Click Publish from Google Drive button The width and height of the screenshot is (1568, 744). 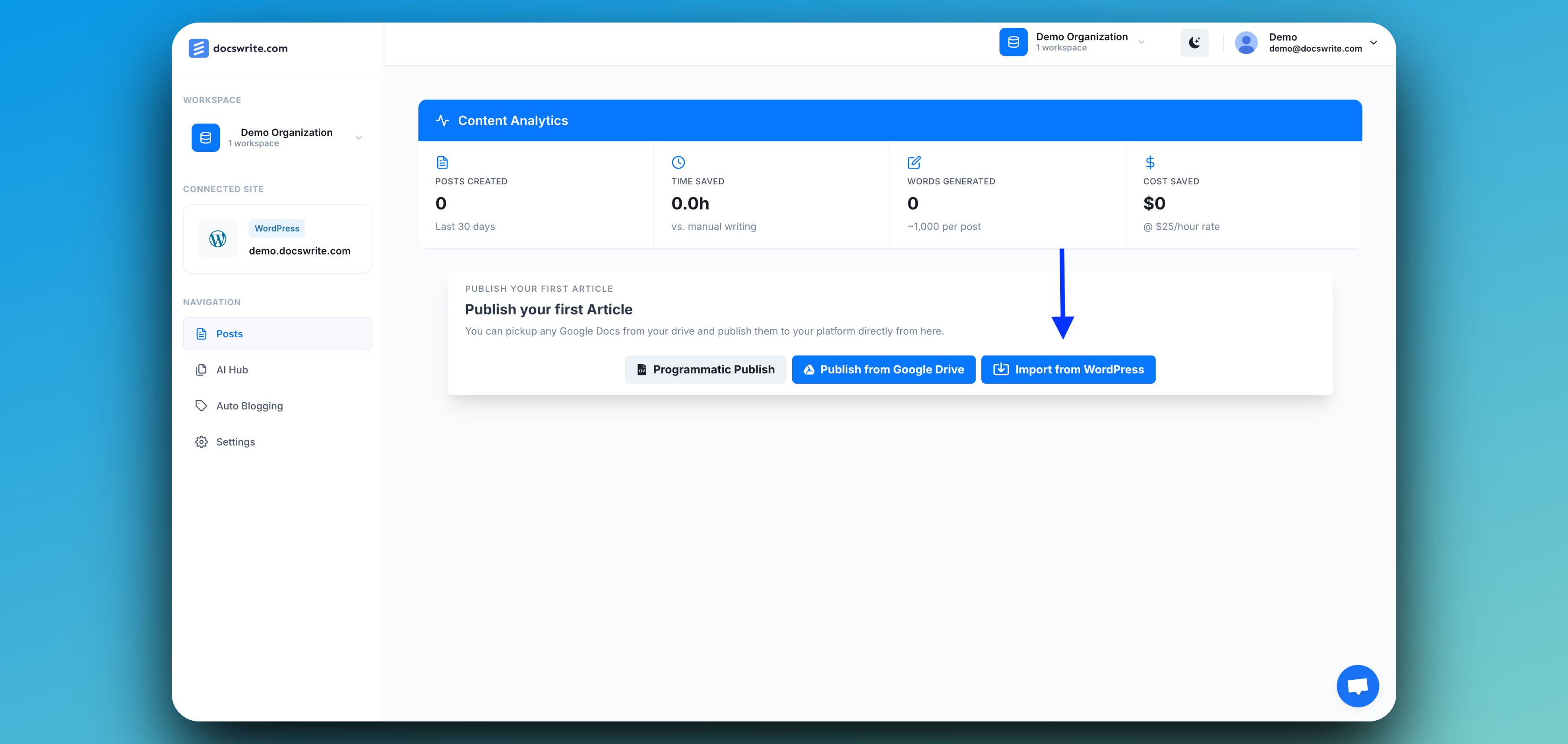(882, 369)
